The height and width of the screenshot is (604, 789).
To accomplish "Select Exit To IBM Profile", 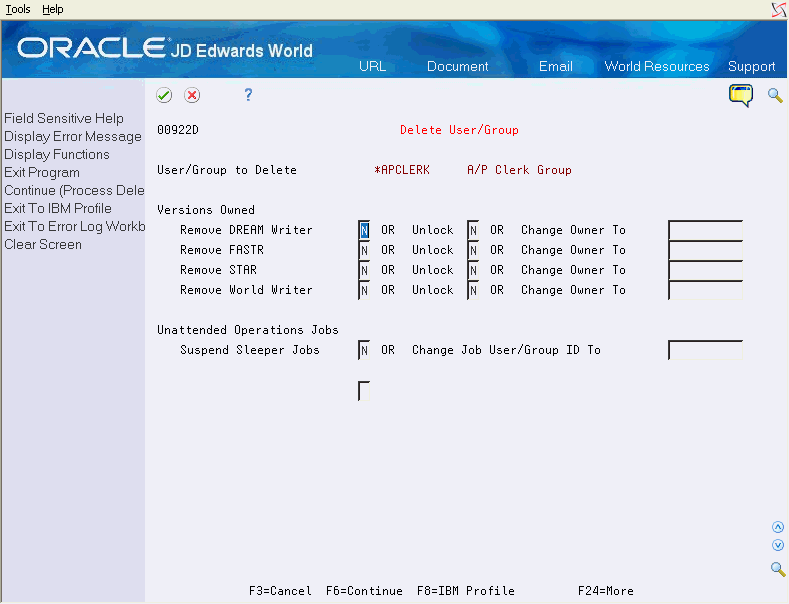I will click(x=58, y=208).
